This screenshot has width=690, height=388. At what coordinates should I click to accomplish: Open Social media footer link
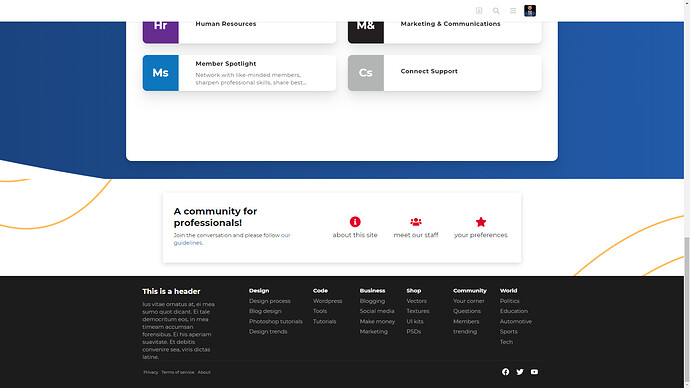[377, 311]
